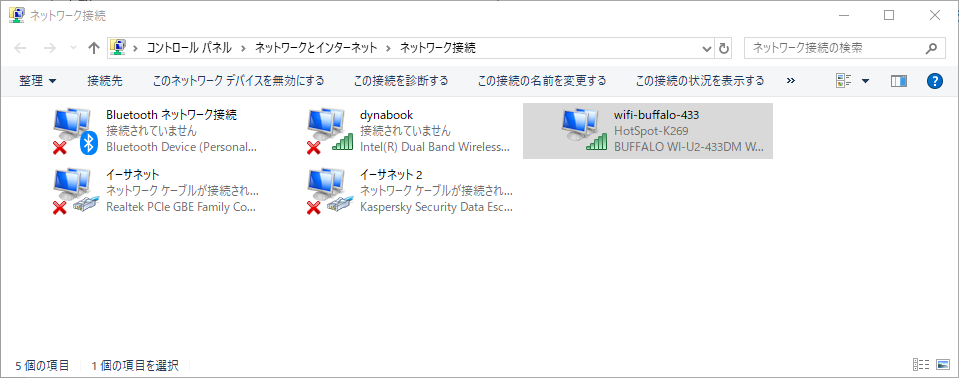Go to ネットワークとインターネット breadcrumb

click(316, 48)
